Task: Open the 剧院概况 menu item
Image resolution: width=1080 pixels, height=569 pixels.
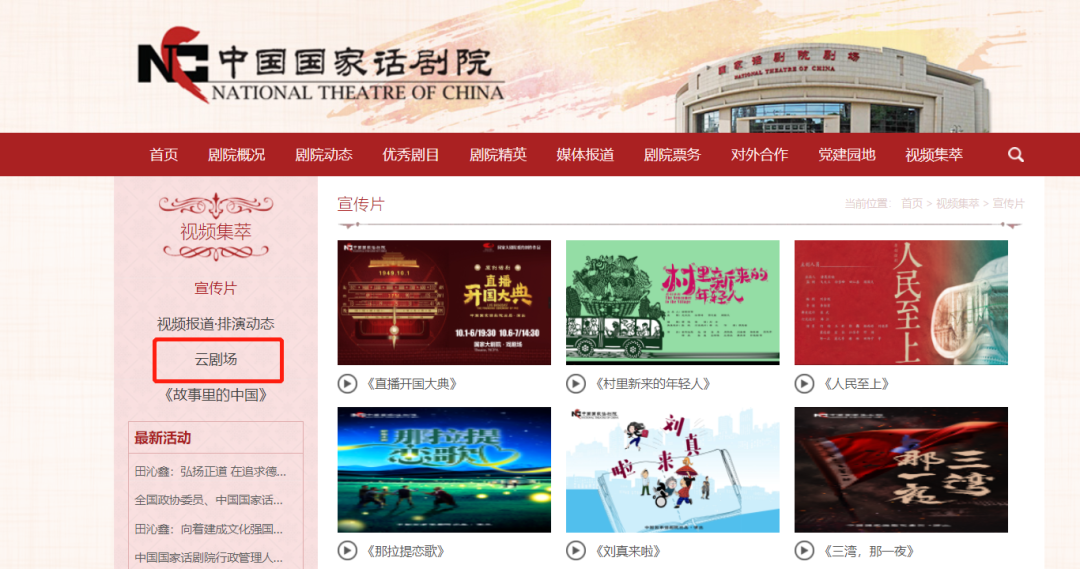Action: coord(236,155)
